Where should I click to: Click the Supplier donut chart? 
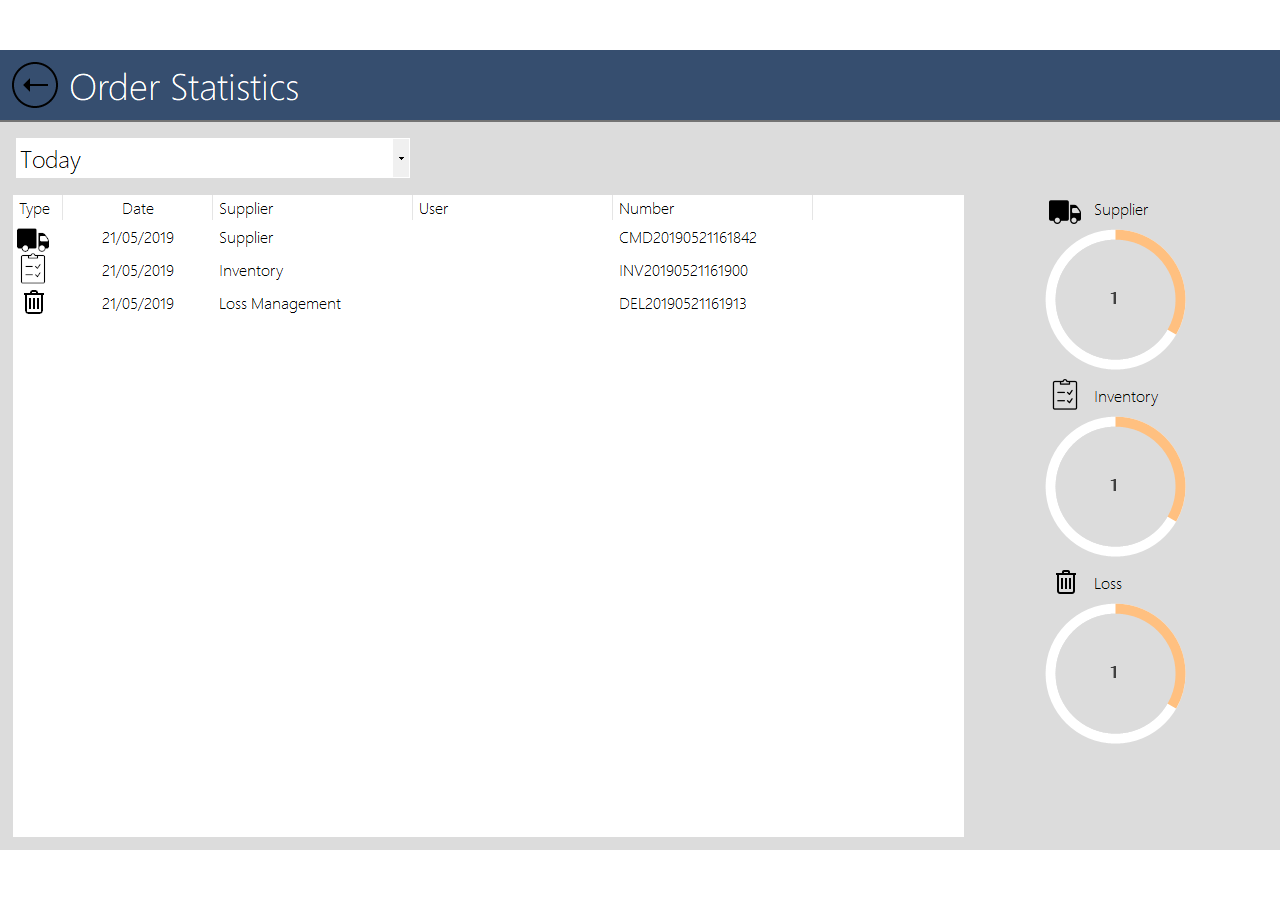click(x=1115, y=299)
